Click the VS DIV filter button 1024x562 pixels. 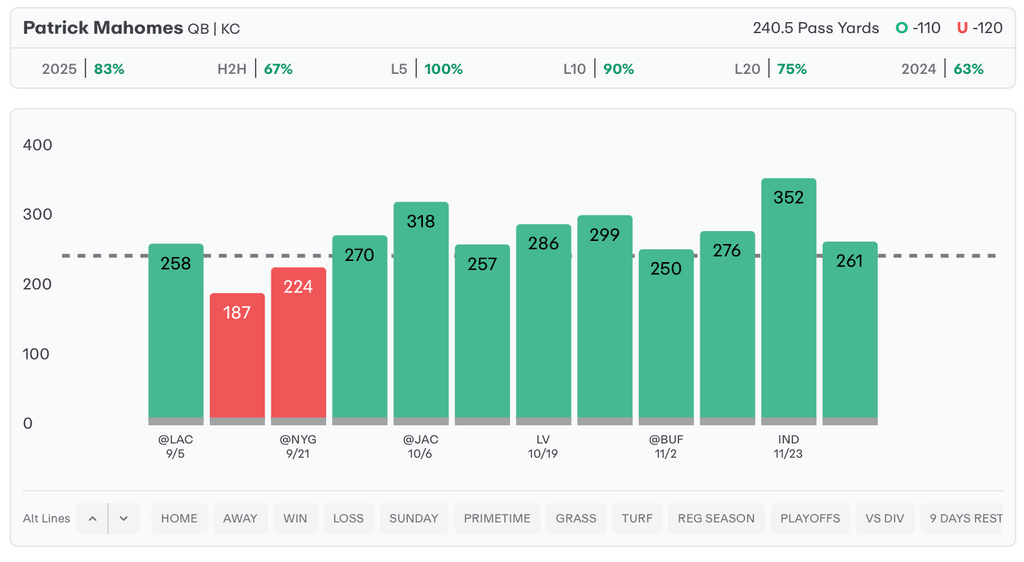[885, 518]
